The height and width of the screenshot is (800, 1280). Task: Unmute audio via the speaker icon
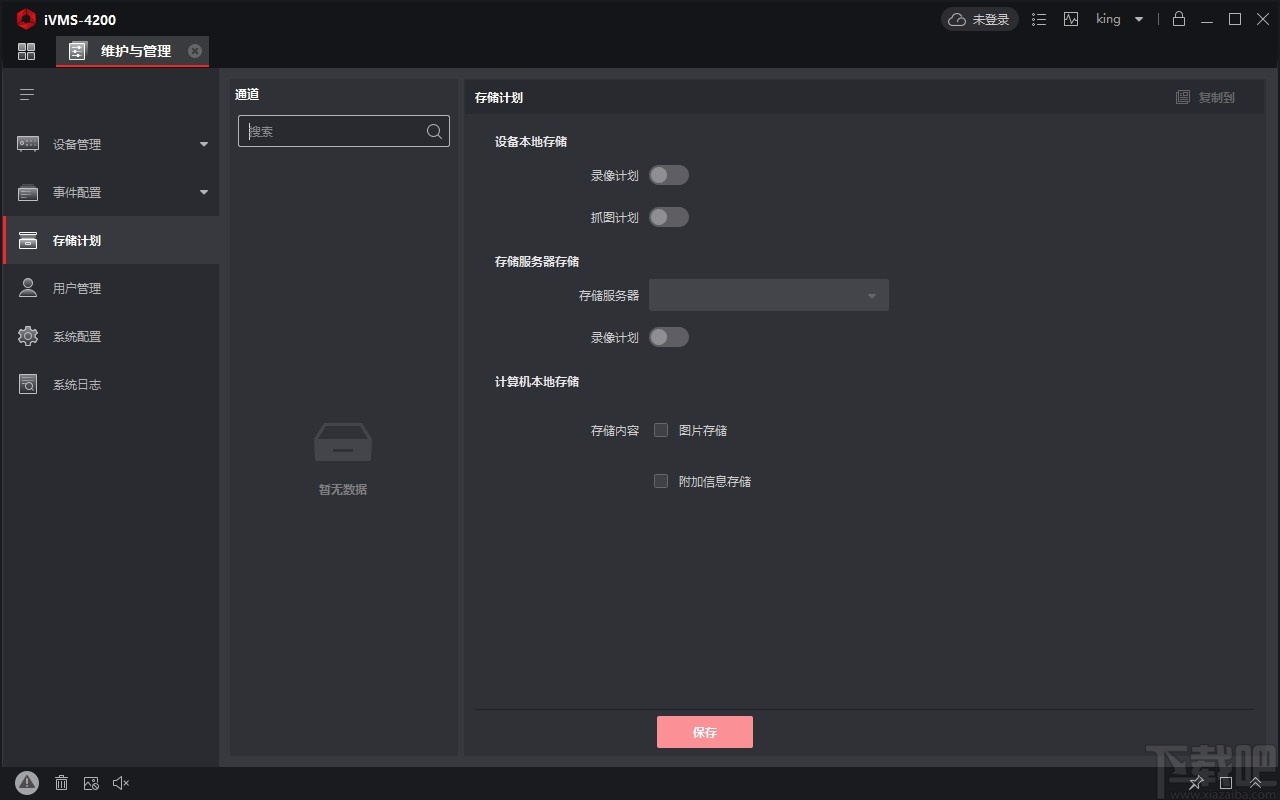[121, 783]
